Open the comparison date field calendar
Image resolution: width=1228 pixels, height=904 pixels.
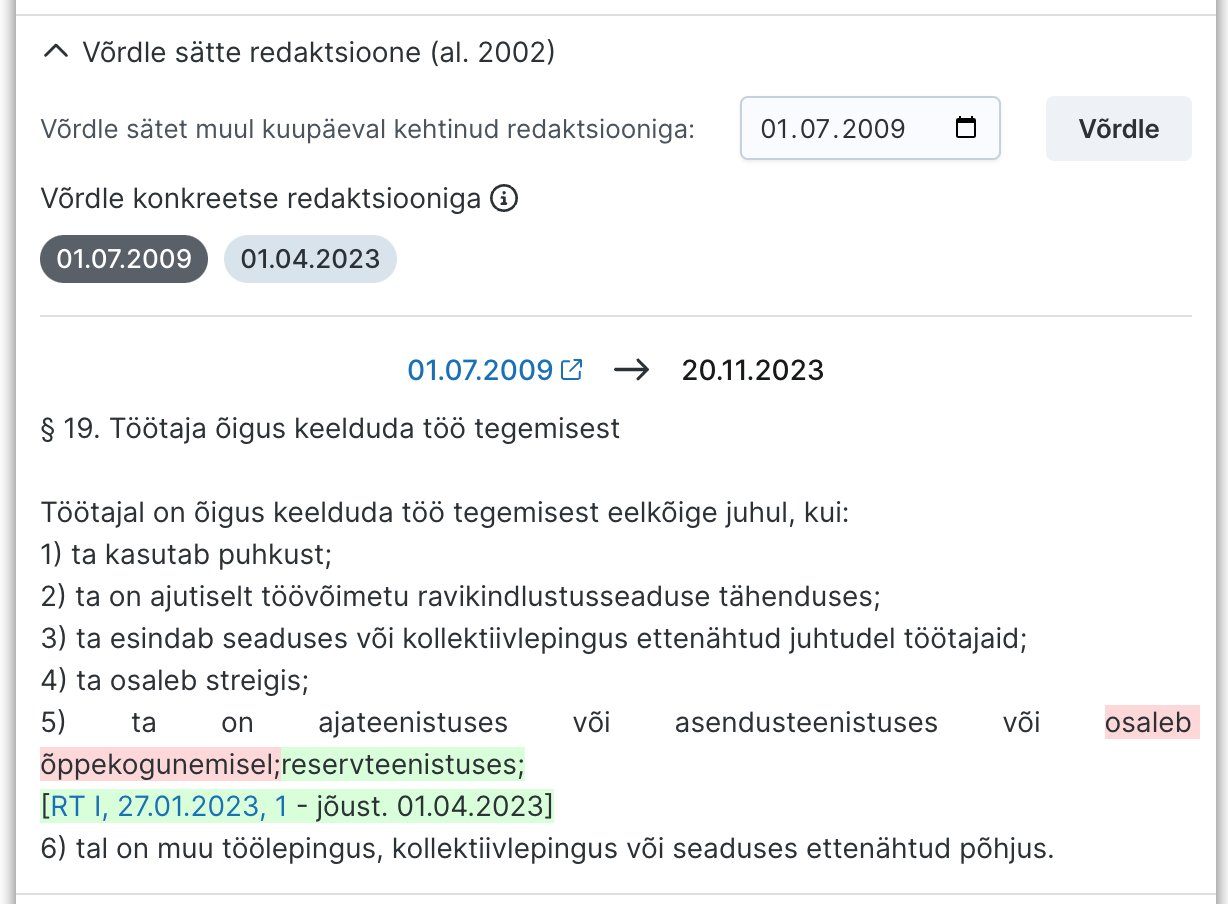click(x=963, y=128)
